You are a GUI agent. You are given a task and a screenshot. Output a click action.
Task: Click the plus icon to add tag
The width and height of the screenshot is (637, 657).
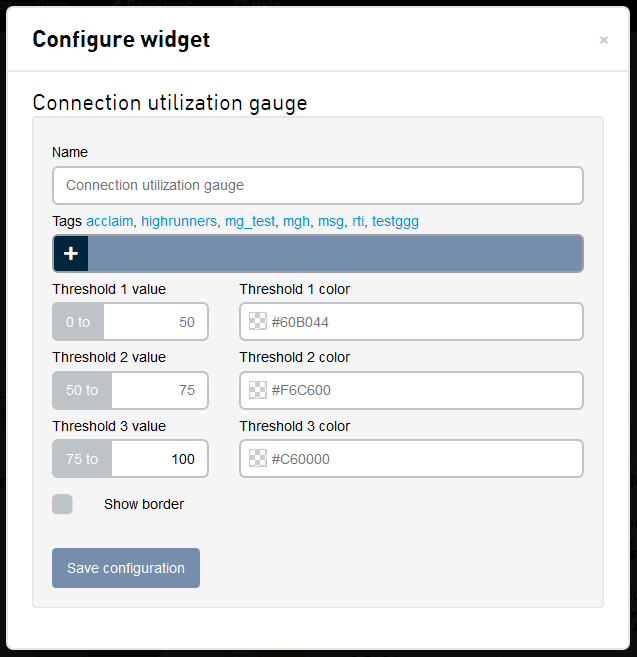(x=71, y=254)
